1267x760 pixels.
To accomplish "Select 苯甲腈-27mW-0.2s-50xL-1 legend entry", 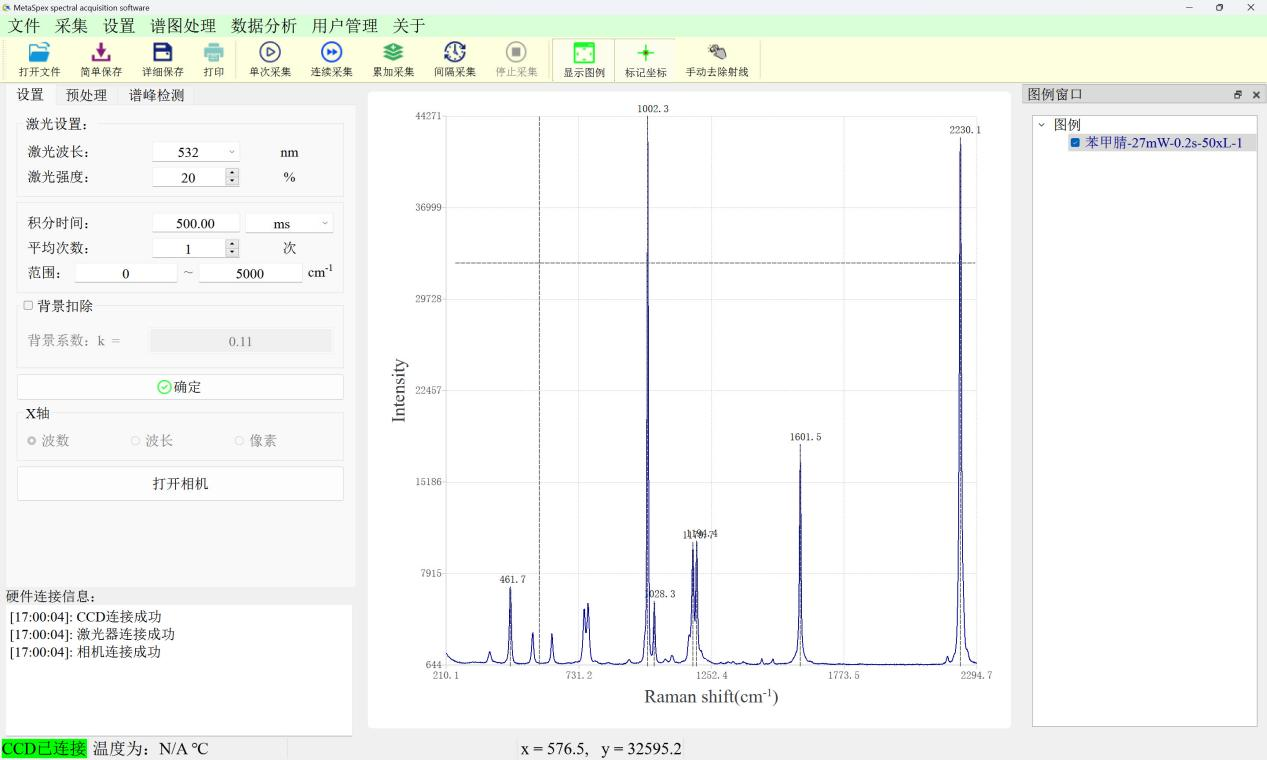I will [1162, 143].
